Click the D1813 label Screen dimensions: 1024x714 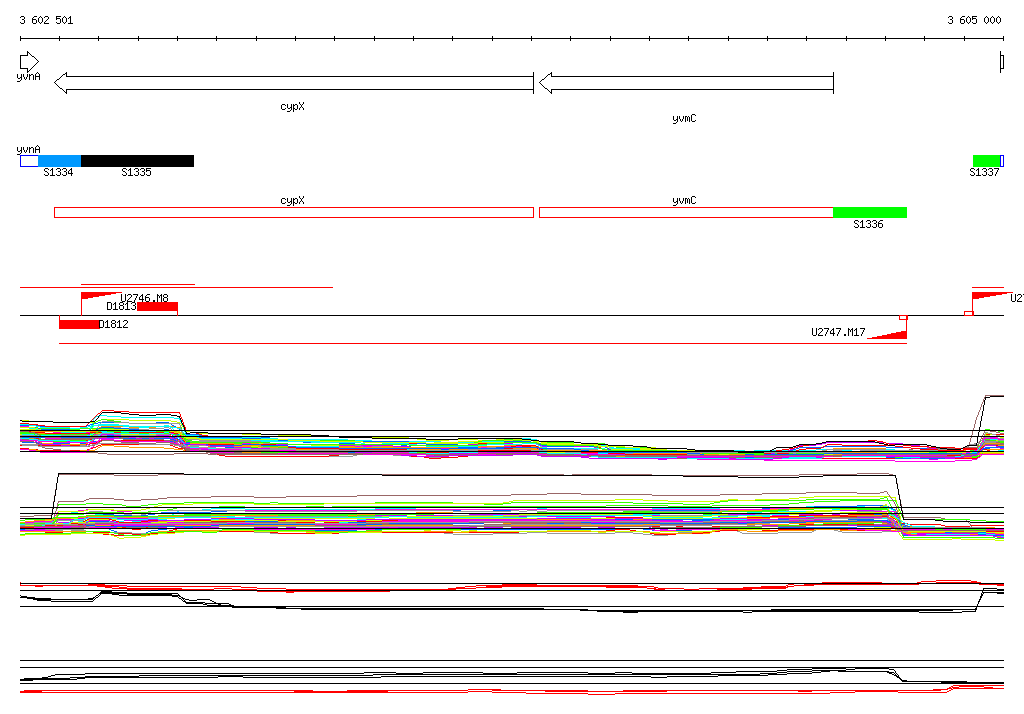pos(121,306)
